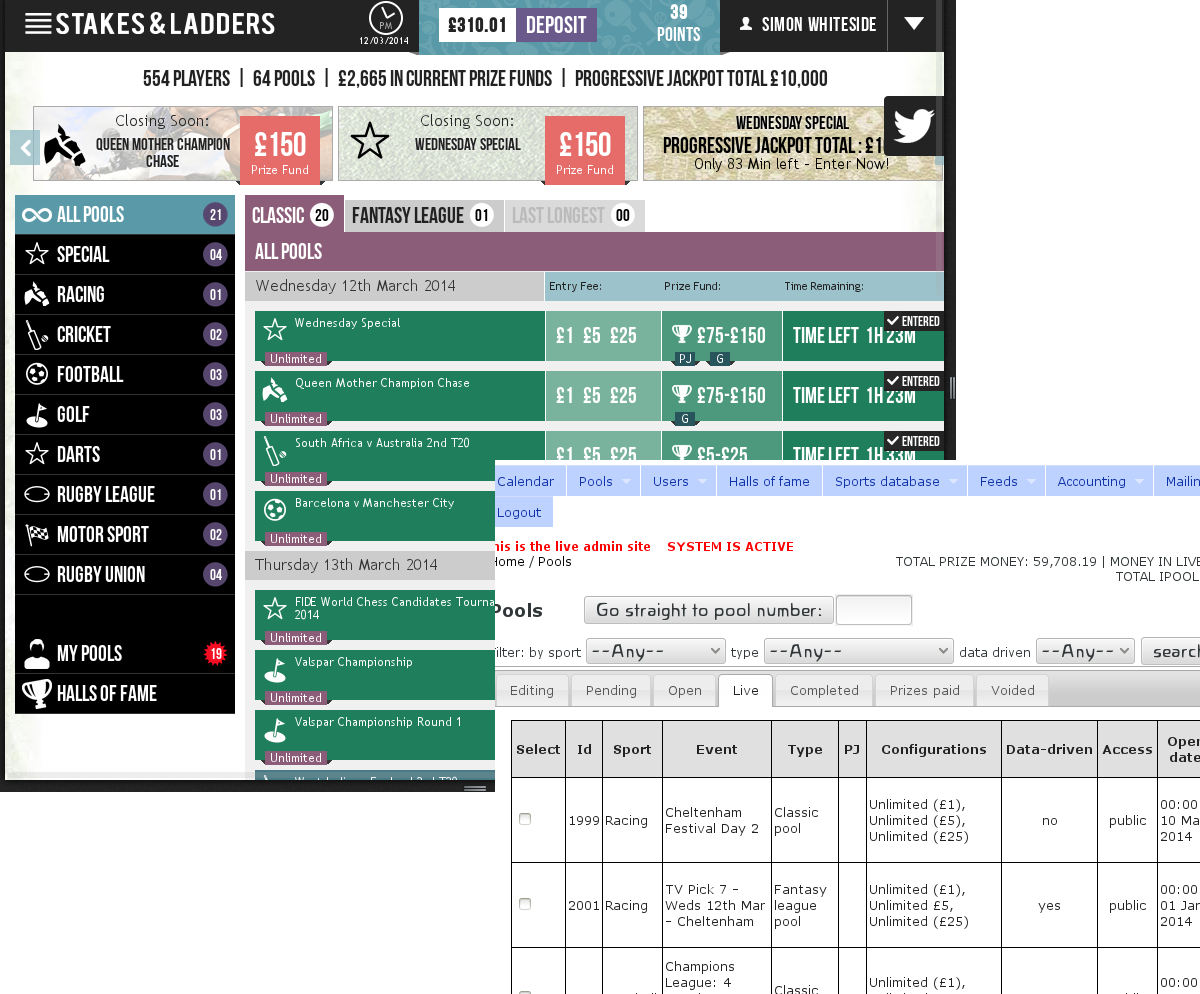The width and height of the screenshot is (1200, 994).
Task: Select All Pools in the sidebar
Action: tap(125, 215)
